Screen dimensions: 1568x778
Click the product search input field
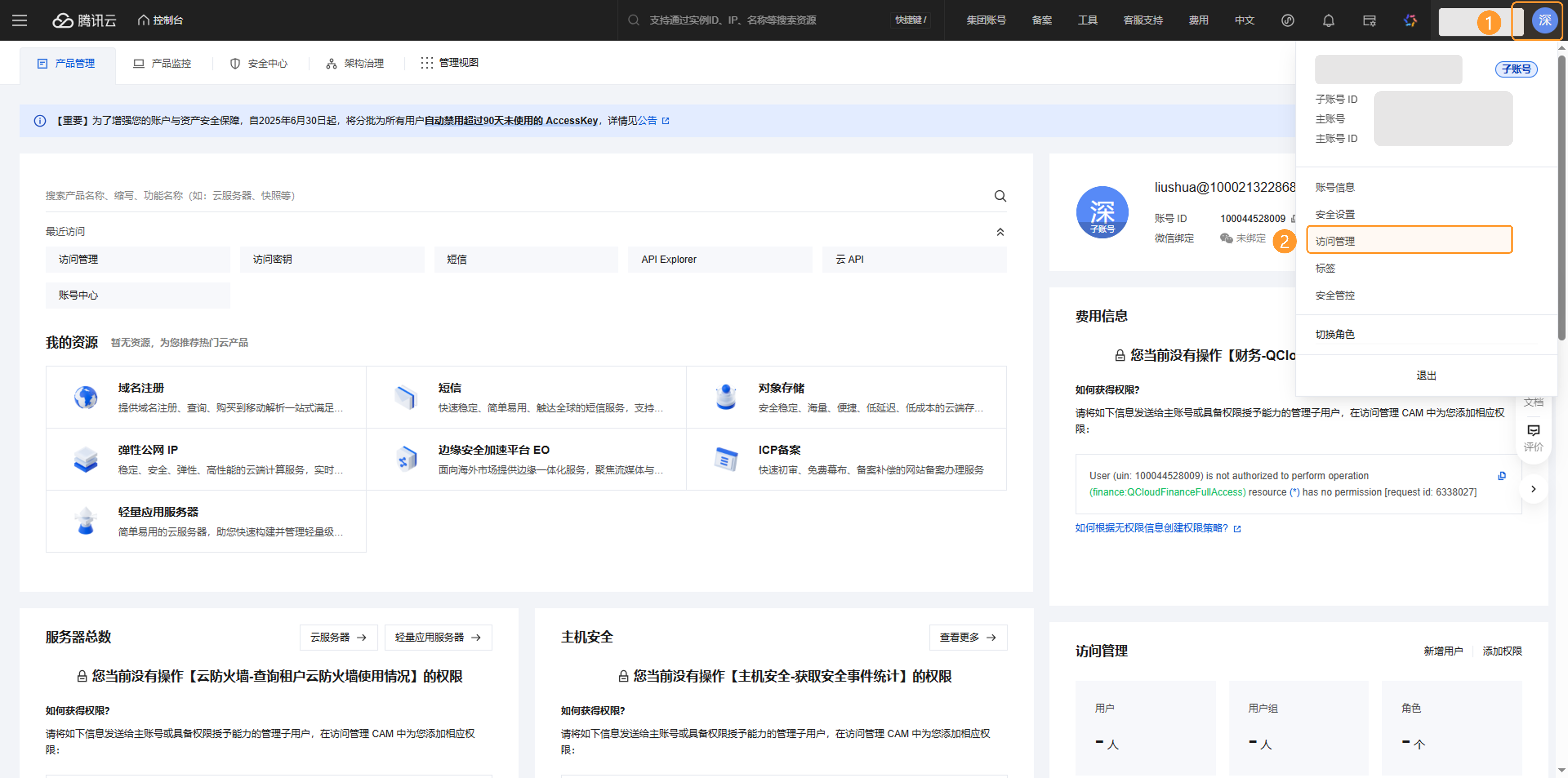[x=511, y=195]
